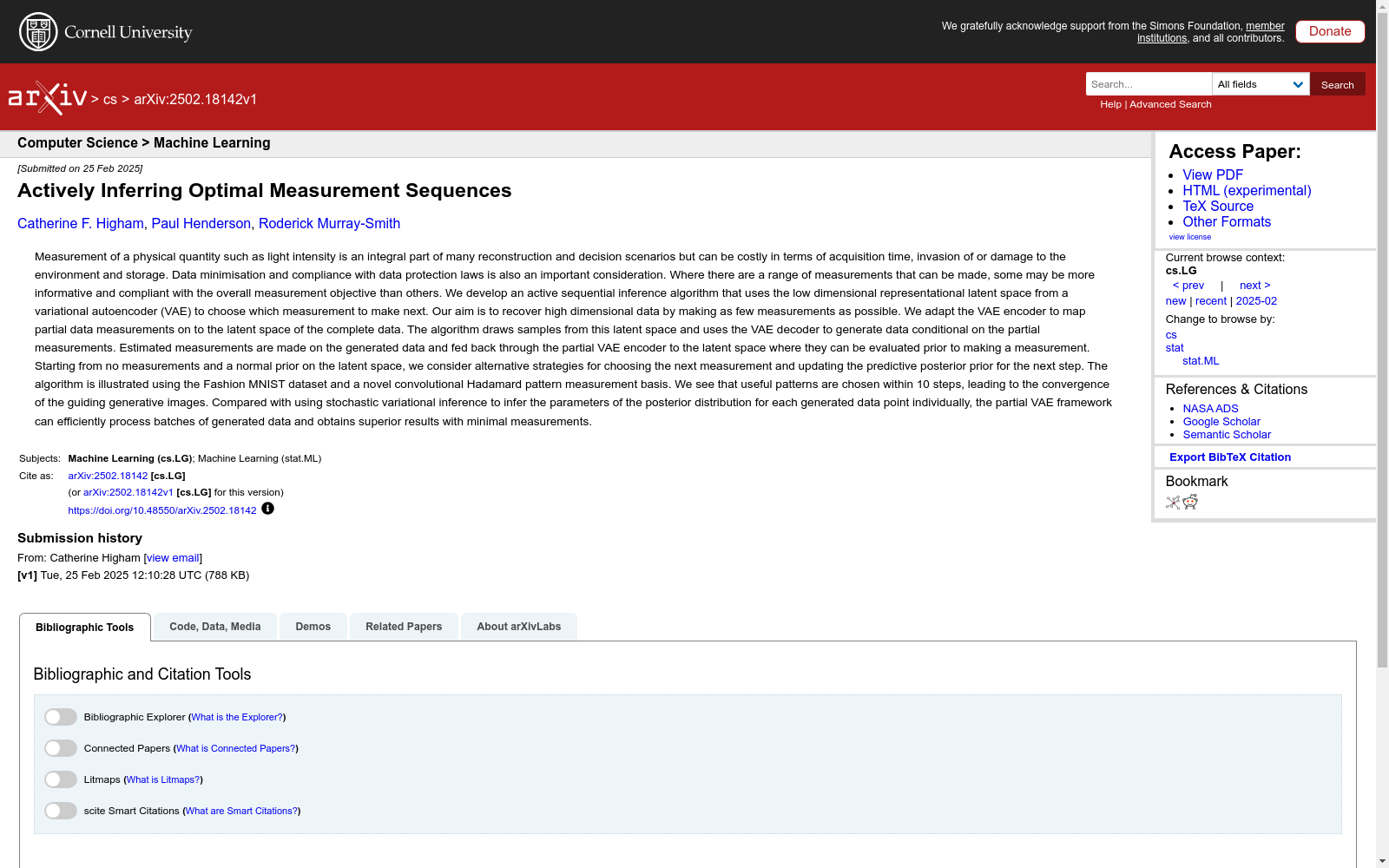Open the 2025-02 listing link
The height and width of the screenshot is (868, 1389).
tap(1256, 301)
